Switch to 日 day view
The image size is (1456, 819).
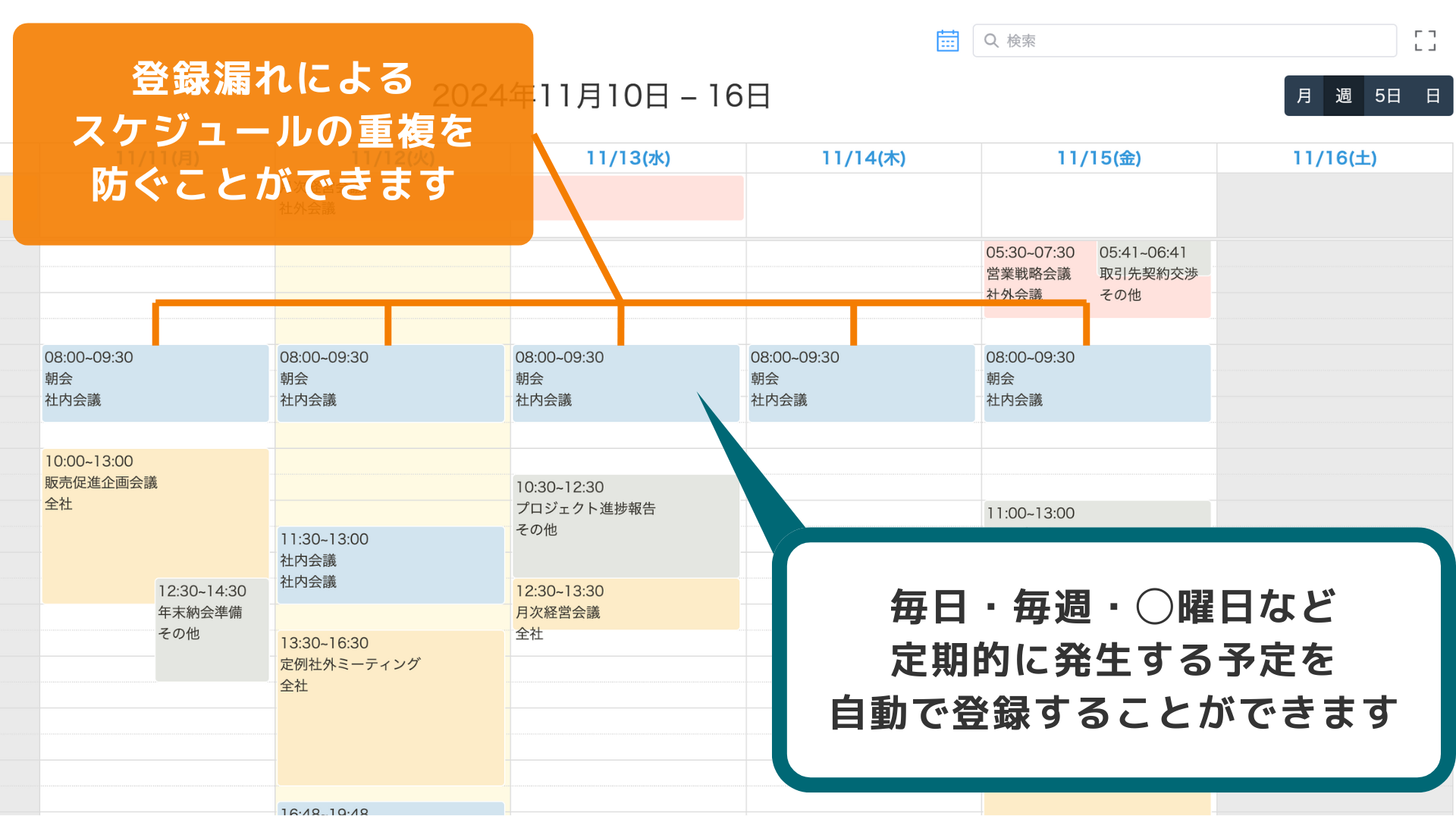[1432, 96]
